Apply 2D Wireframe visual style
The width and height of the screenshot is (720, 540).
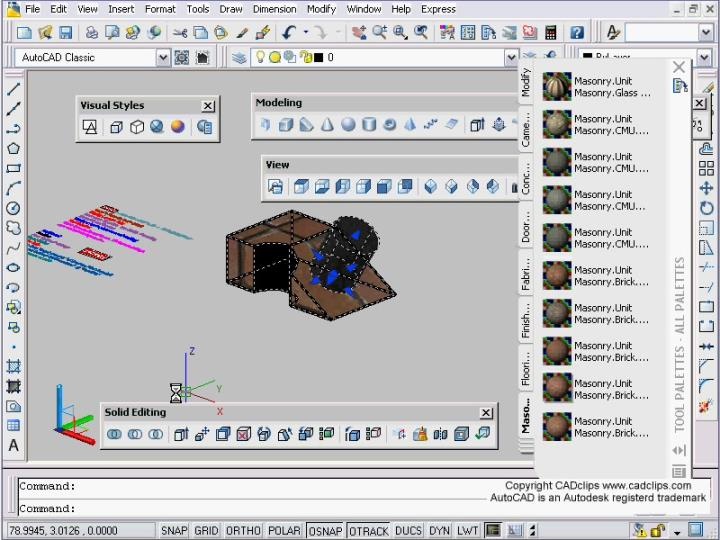coord(90,127)
